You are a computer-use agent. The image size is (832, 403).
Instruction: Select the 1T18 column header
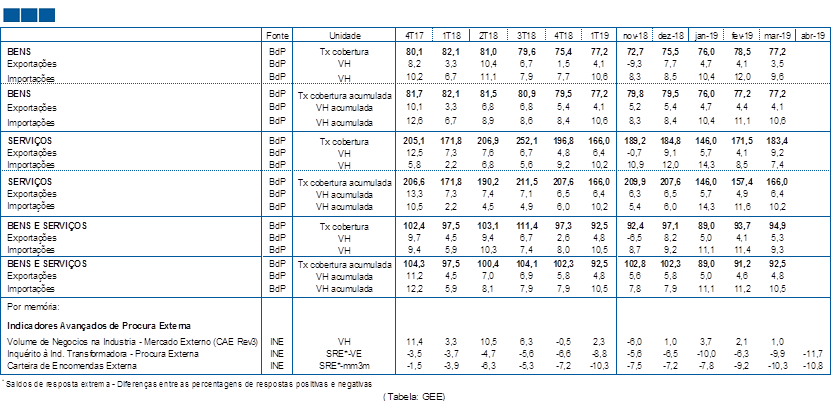click(451, 36)
